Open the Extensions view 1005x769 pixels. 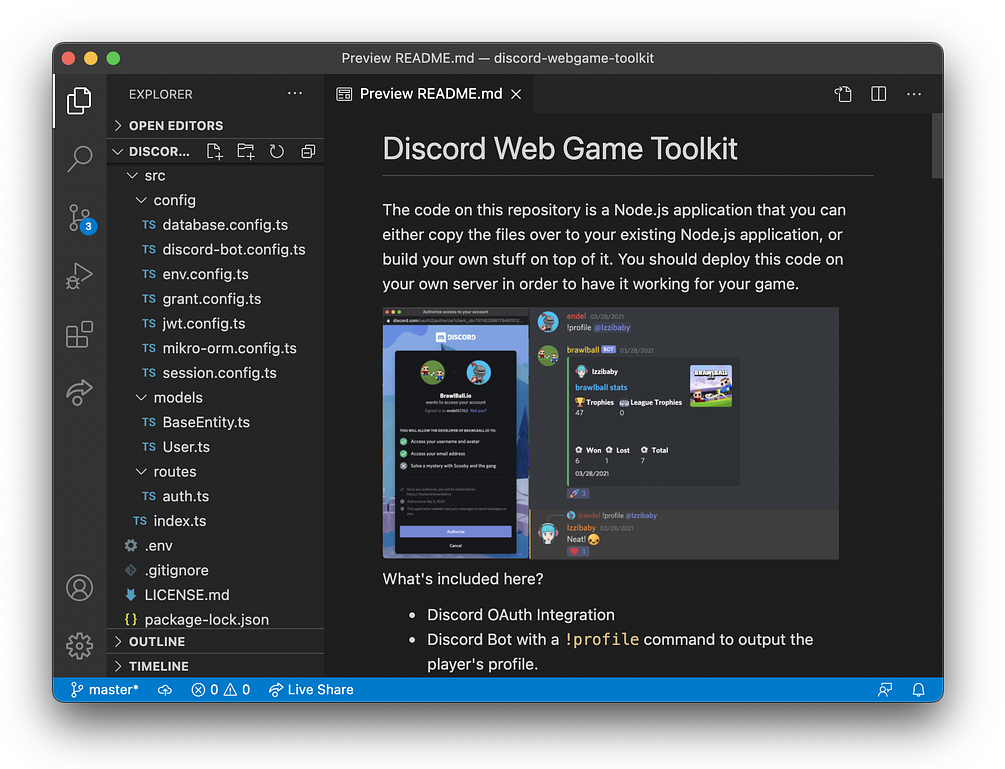click(79, 335)
